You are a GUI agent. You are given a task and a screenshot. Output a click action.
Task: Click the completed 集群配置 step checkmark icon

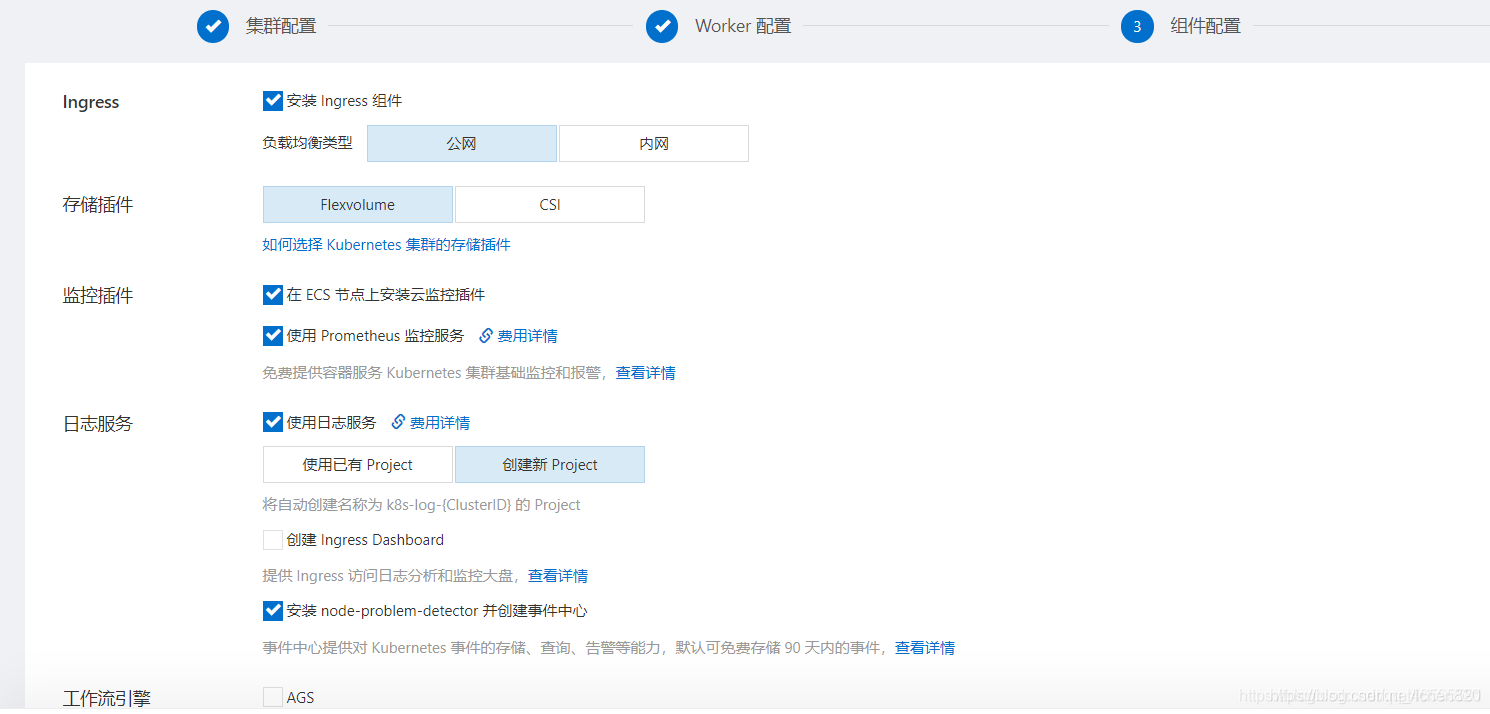[212, 26]
